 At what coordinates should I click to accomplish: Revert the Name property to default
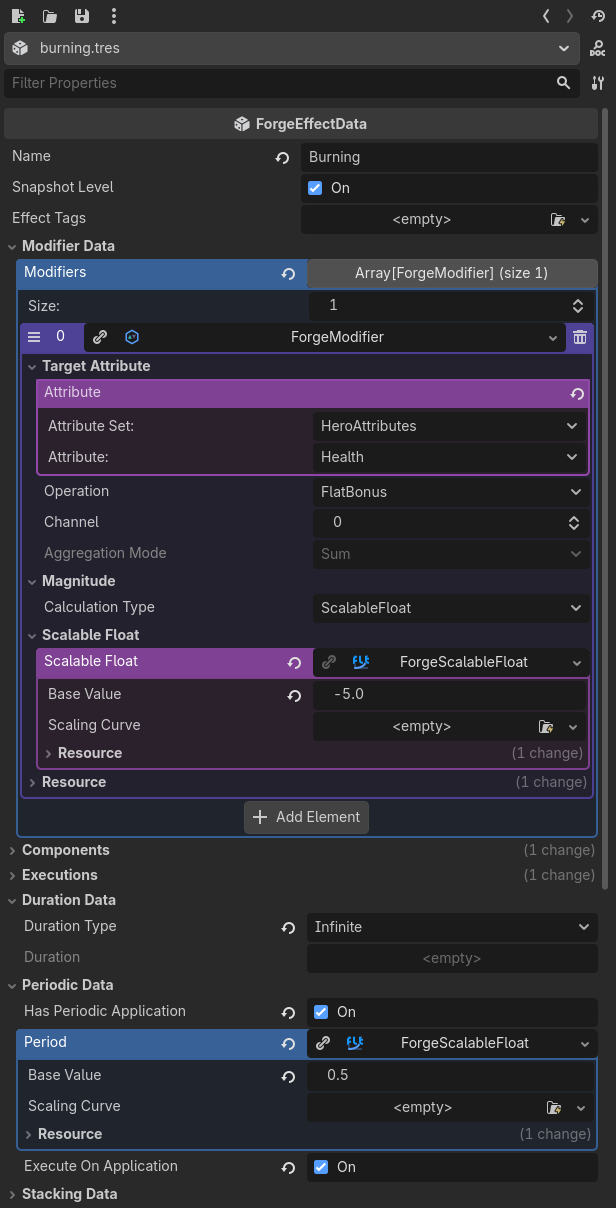click(x=283, y=158)
